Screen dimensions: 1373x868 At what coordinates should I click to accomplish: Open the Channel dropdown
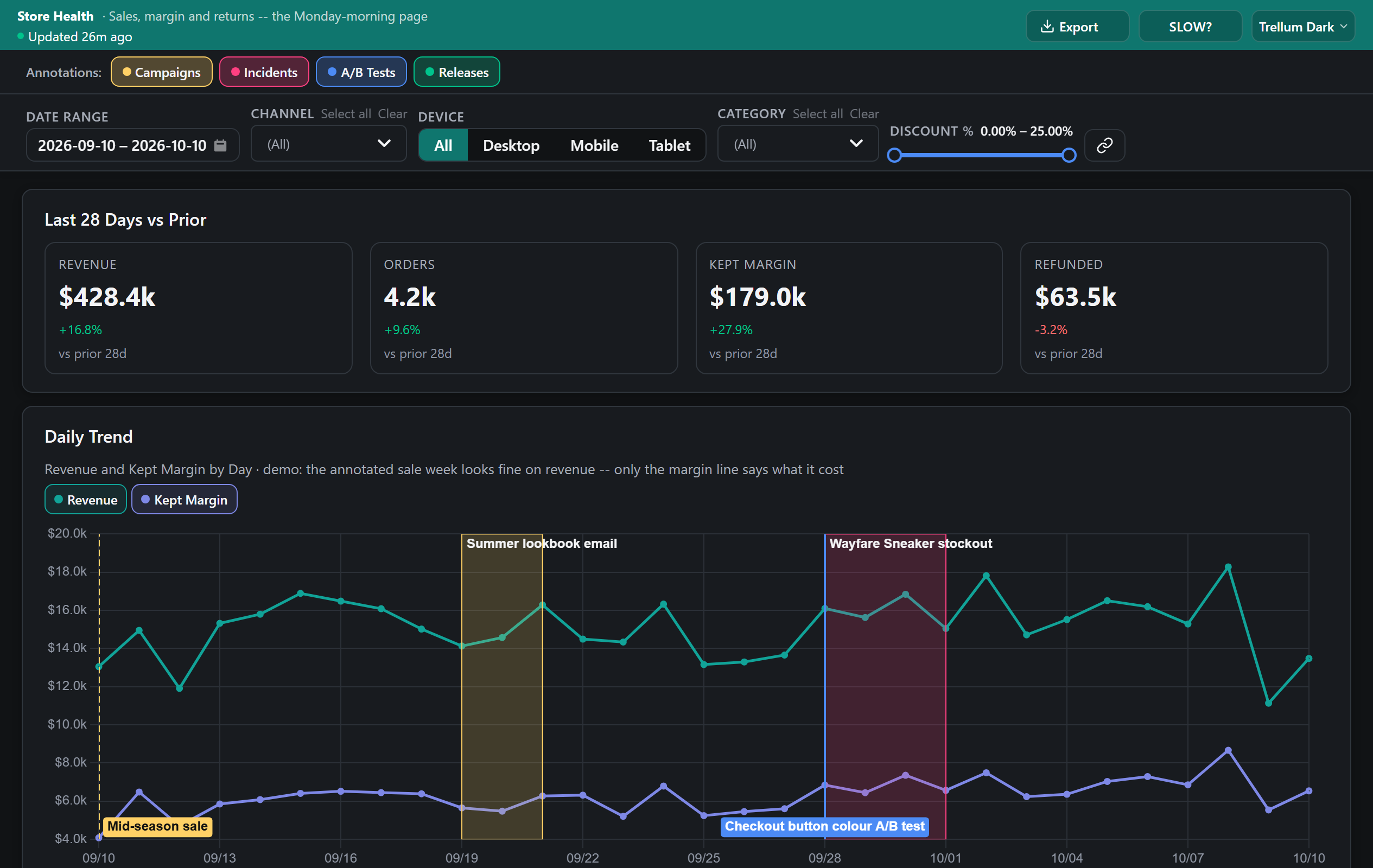(x=328, y=144)
